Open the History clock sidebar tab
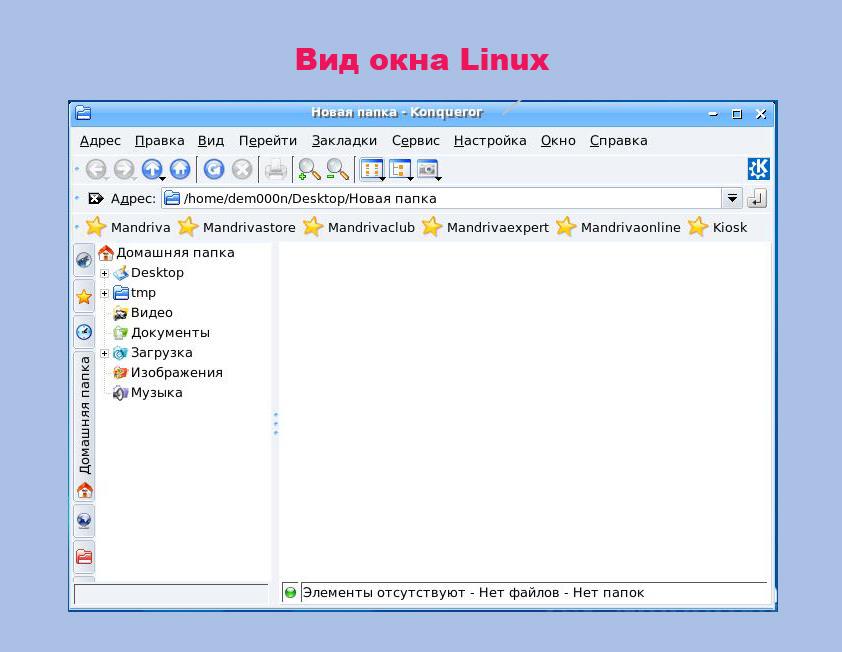Image resolution: width=842 pixels, height=652 pixels. [x=84, y=331]
